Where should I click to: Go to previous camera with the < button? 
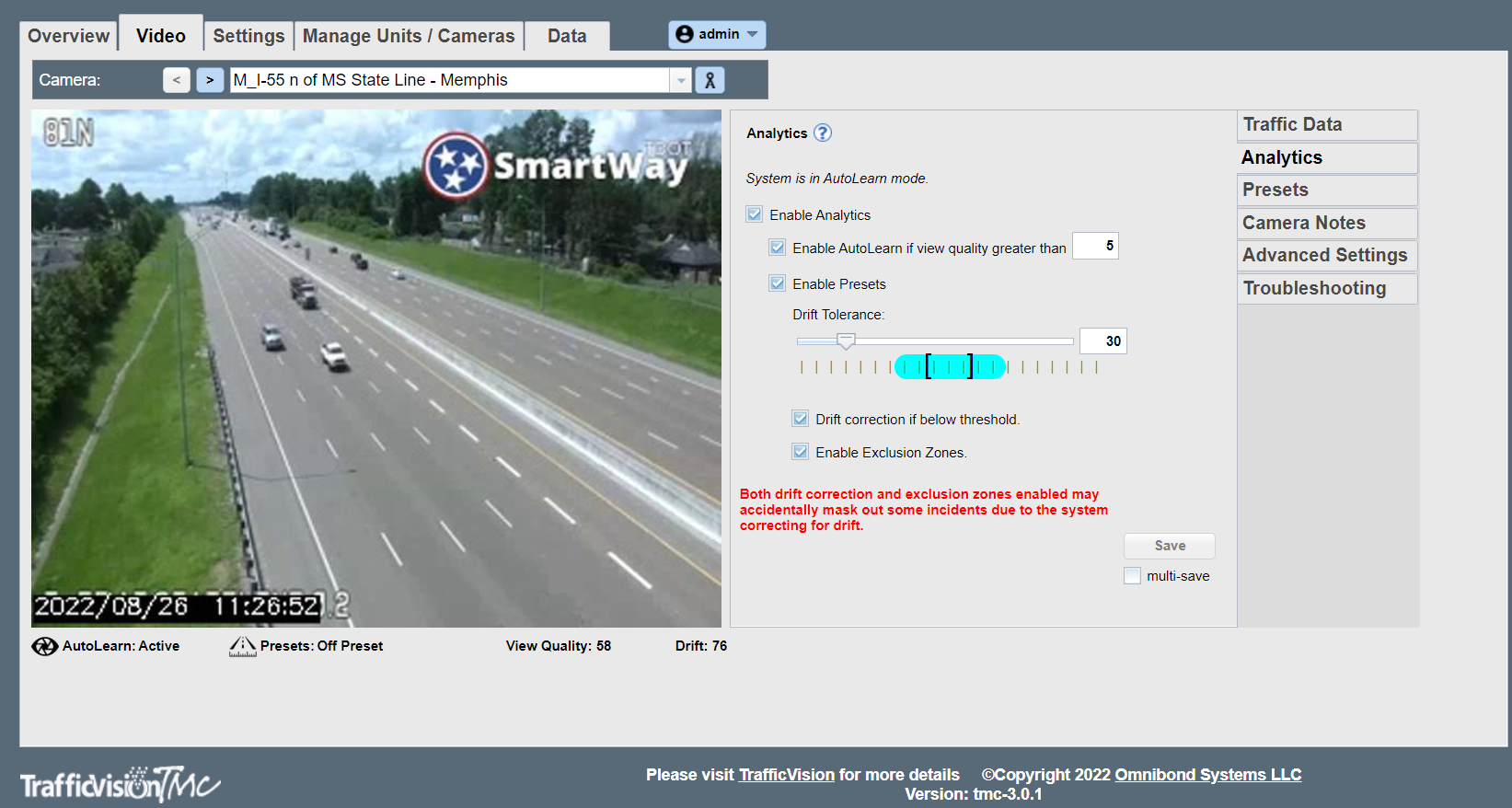click(177, 80)
